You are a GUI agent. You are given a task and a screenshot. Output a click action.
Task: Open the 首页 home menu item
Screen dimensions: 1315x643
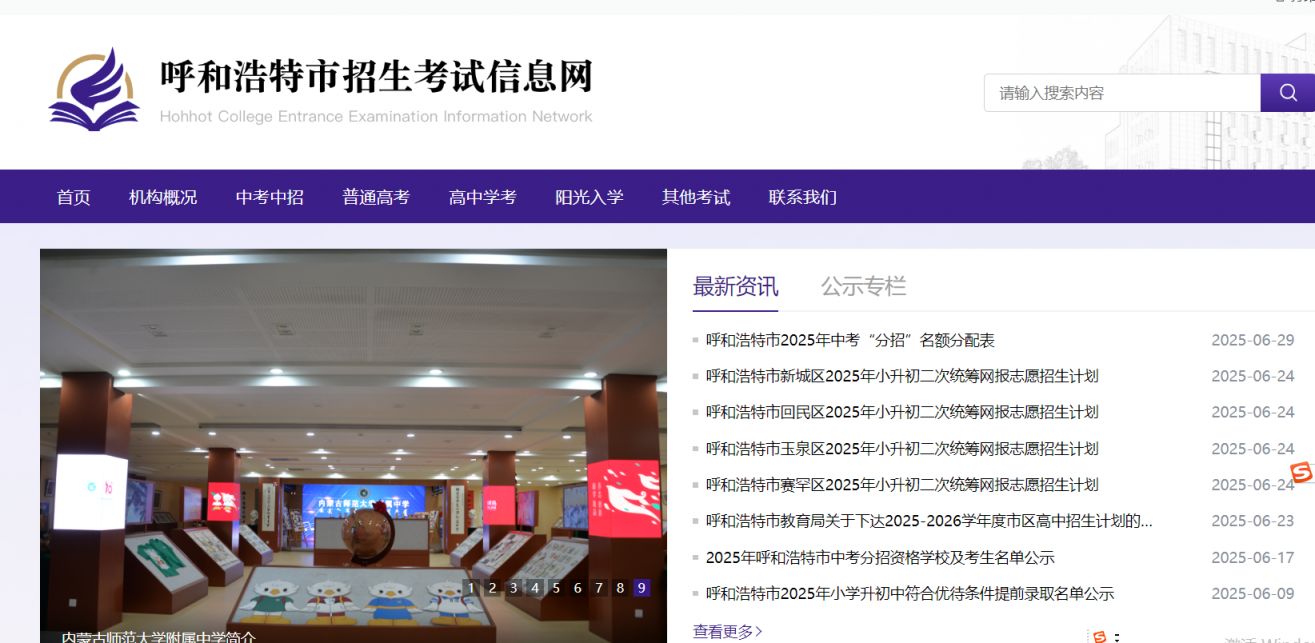coord(73,197)
